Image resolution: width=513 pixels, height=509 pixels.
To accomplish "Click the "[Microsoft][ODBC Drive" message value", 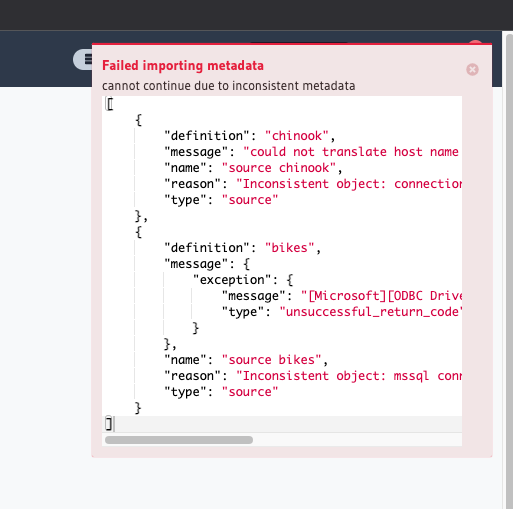I will pos(381,296).
